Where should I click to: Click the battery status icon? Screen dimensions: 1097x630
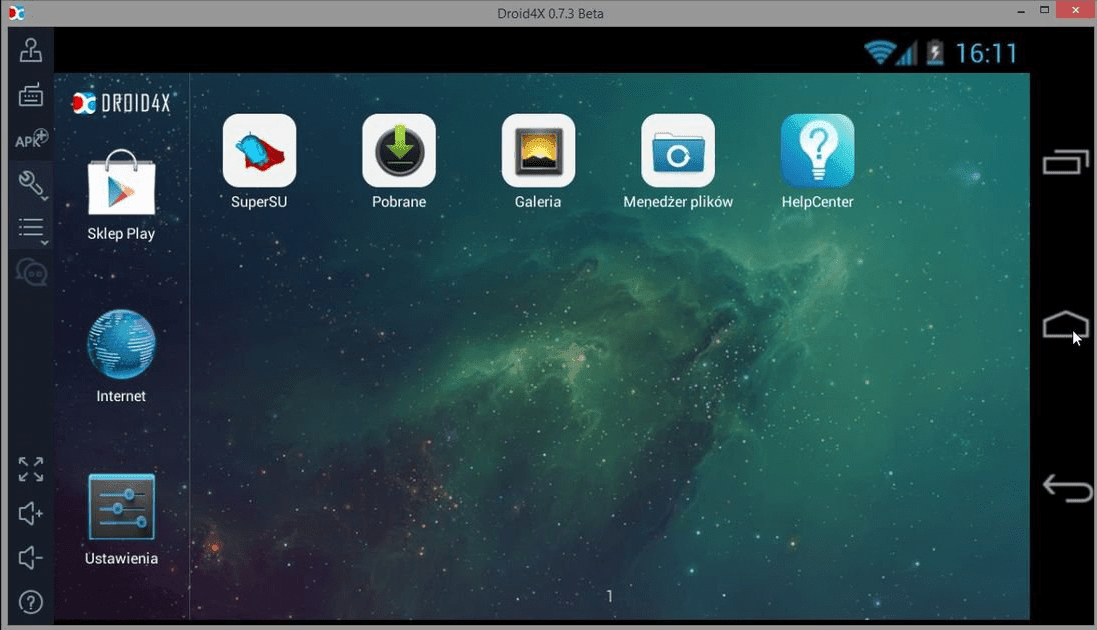[935, 52]
